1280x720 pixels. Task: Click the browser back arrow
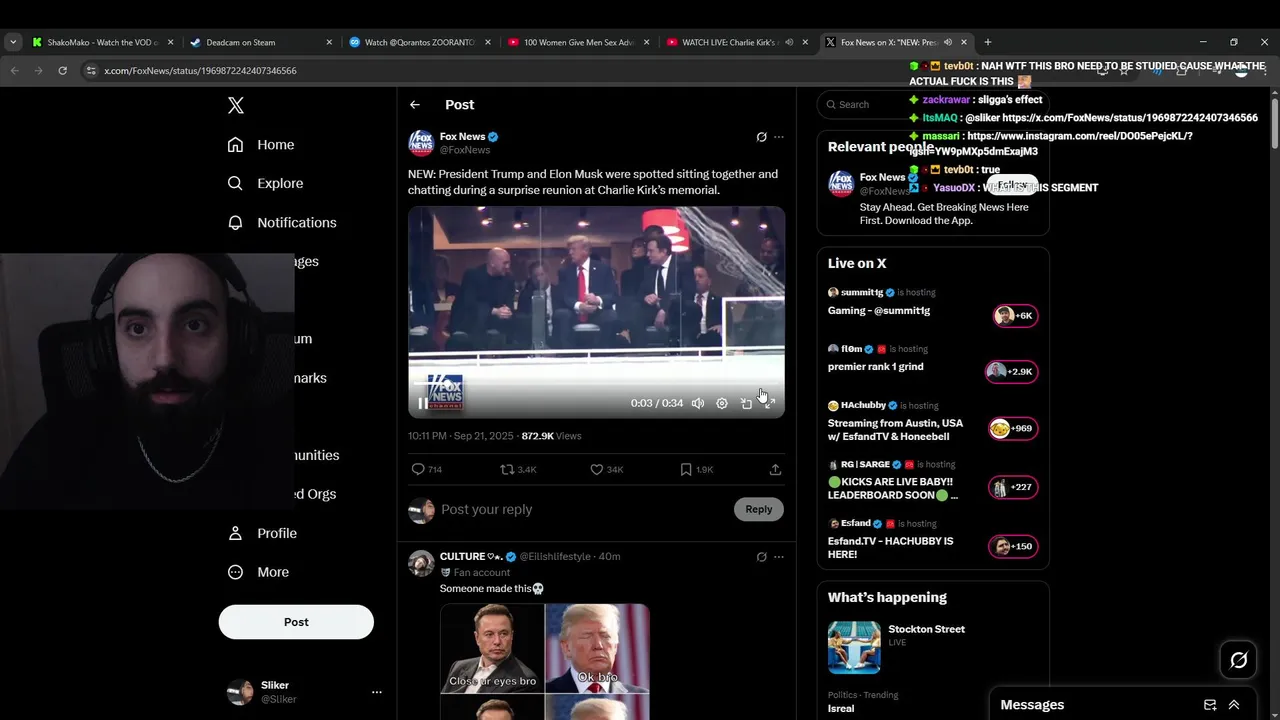[x=14, y=71]
